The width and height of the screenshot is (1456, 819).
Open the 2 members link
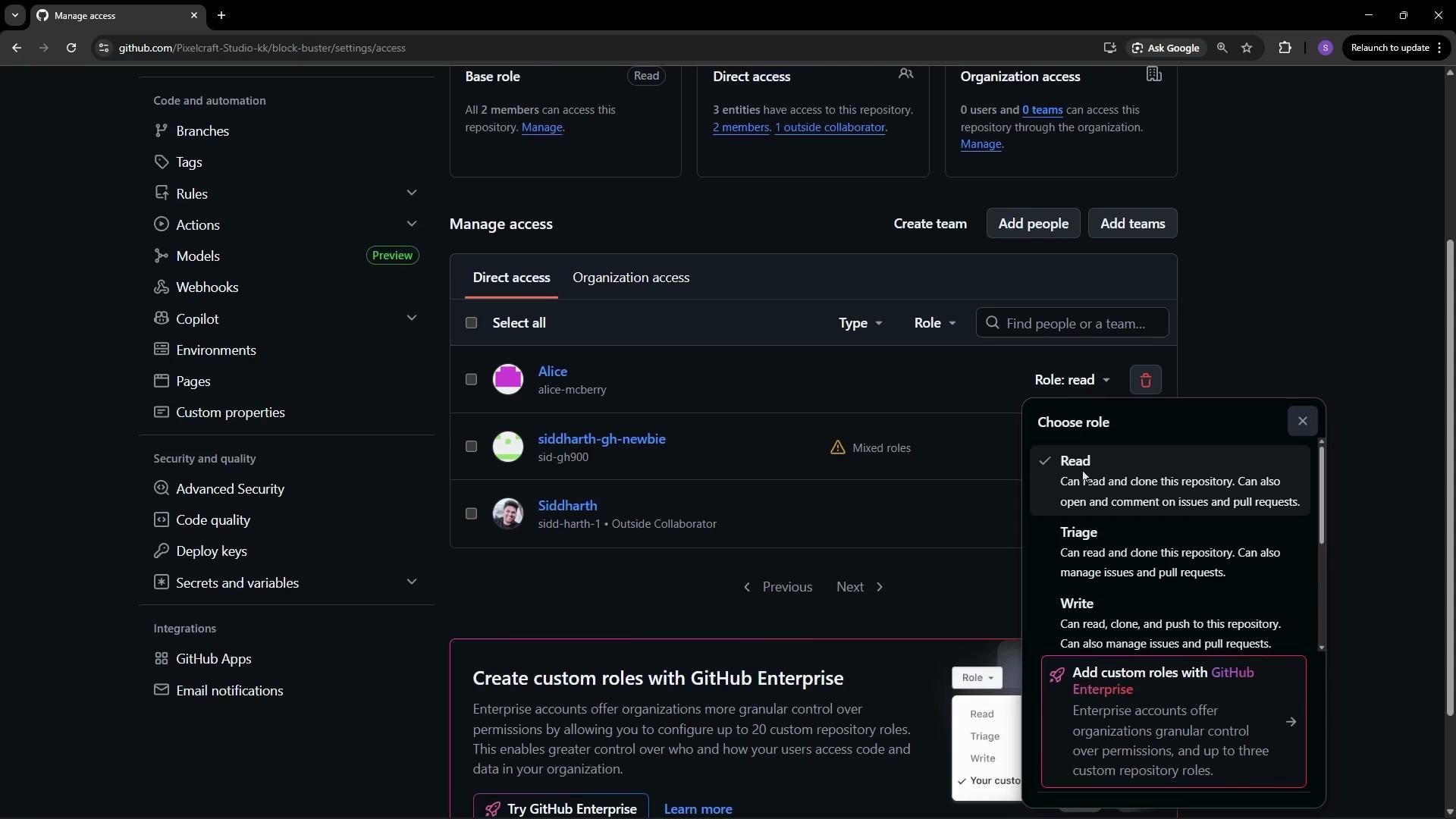pyautogui.click(x=741, y=127)
